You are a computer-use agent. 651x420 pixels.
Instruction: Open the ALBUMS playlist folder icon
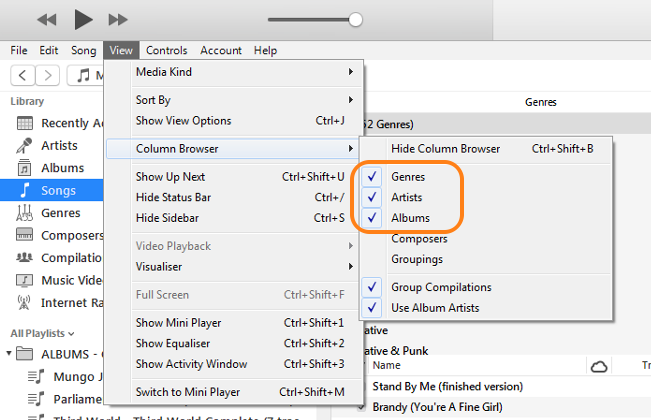[24, 354]
